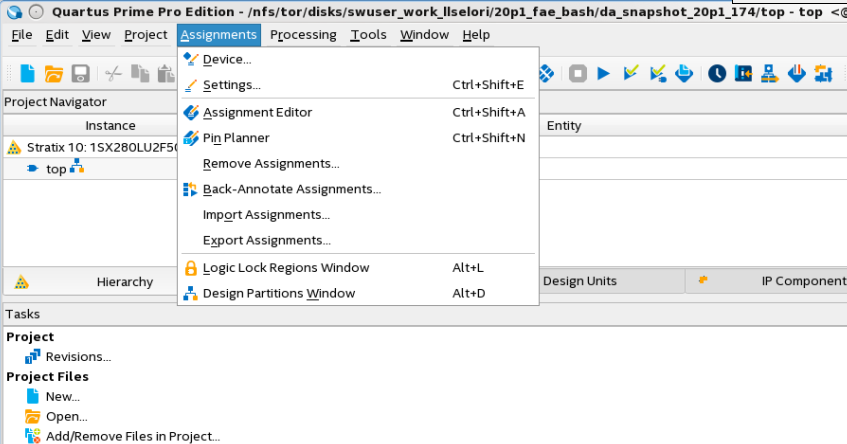The height and width of the screenshot is (444, 847).
Task: Click Add/Remove Files in Project... link
Action: point(132,436)
